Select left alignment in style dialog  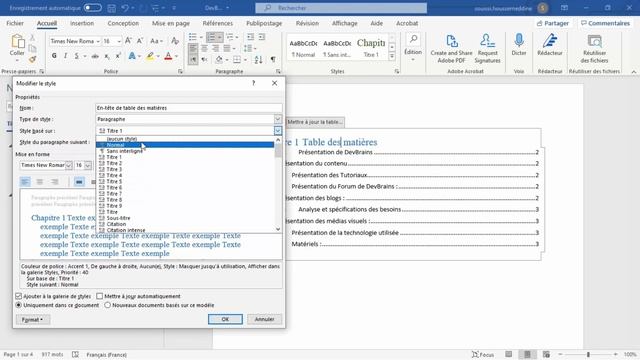coord(25,182)
